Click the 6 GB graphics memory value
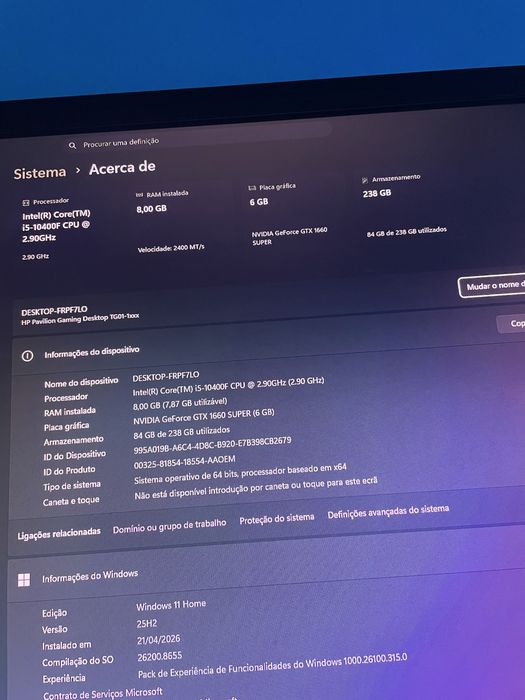 click(x=259, y=202)
